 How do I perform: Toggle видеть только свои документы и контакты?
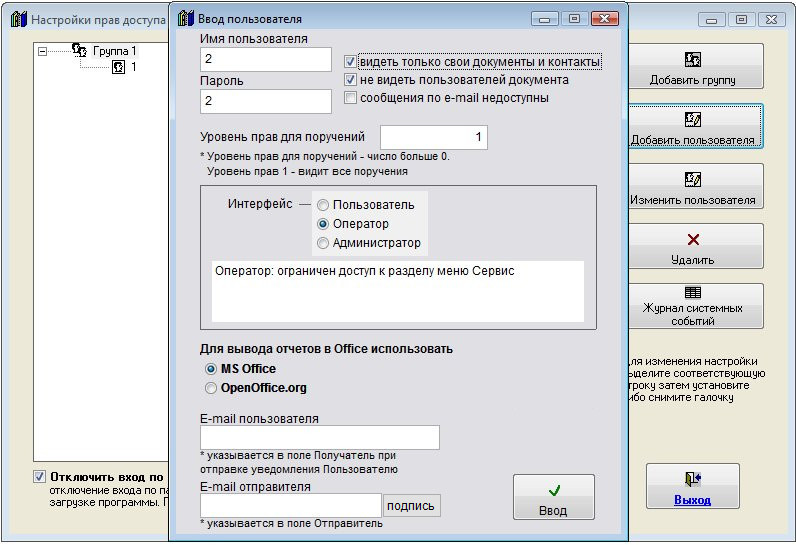click(x=350, y=61)
